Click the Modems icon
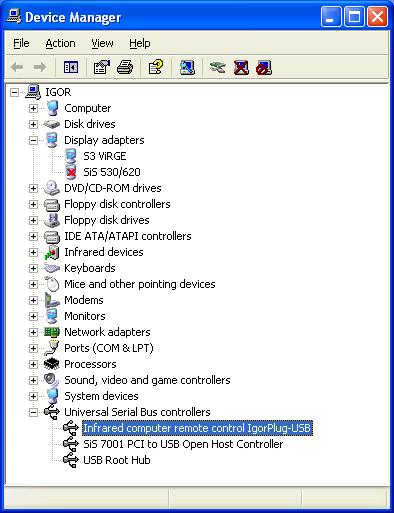 click(x=52, y=300)
